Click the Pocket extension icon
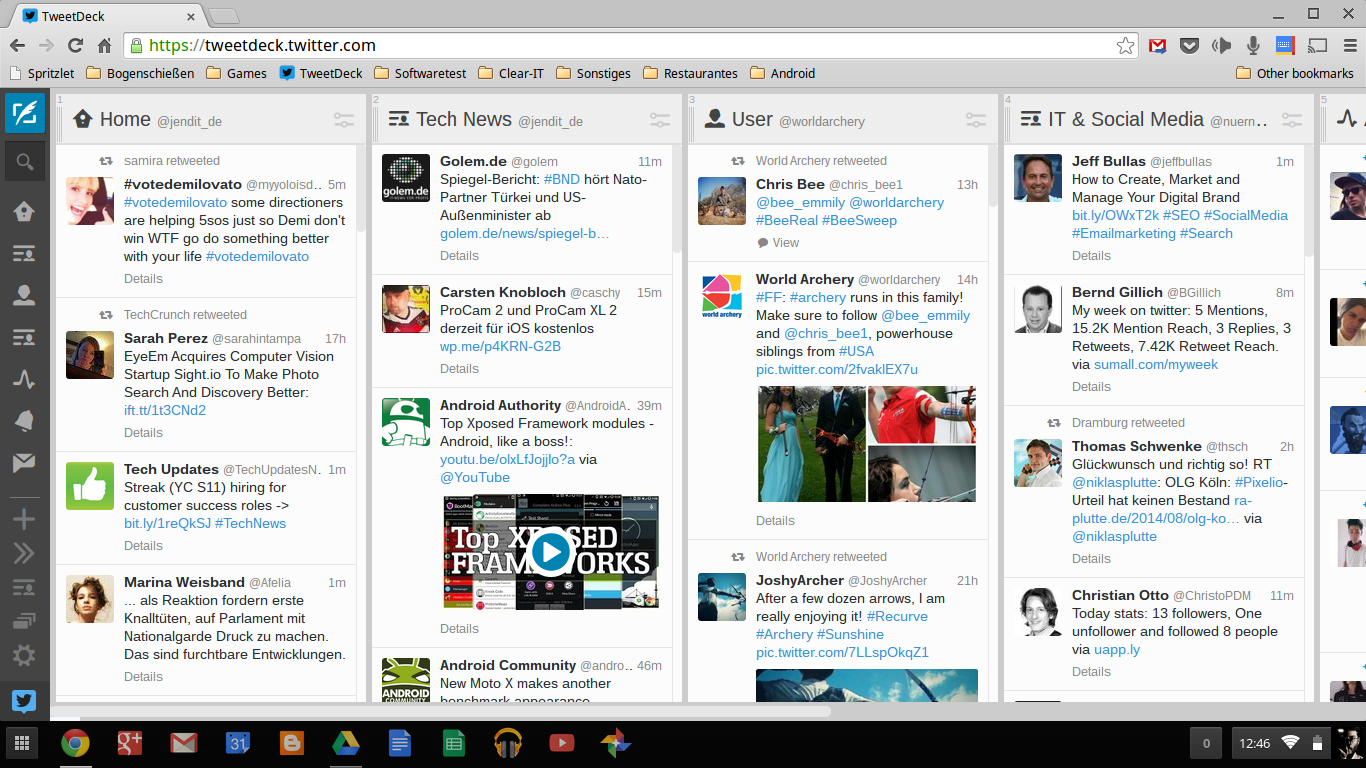This screenshot has width=1366, height=768. [x=1189, y=46]
